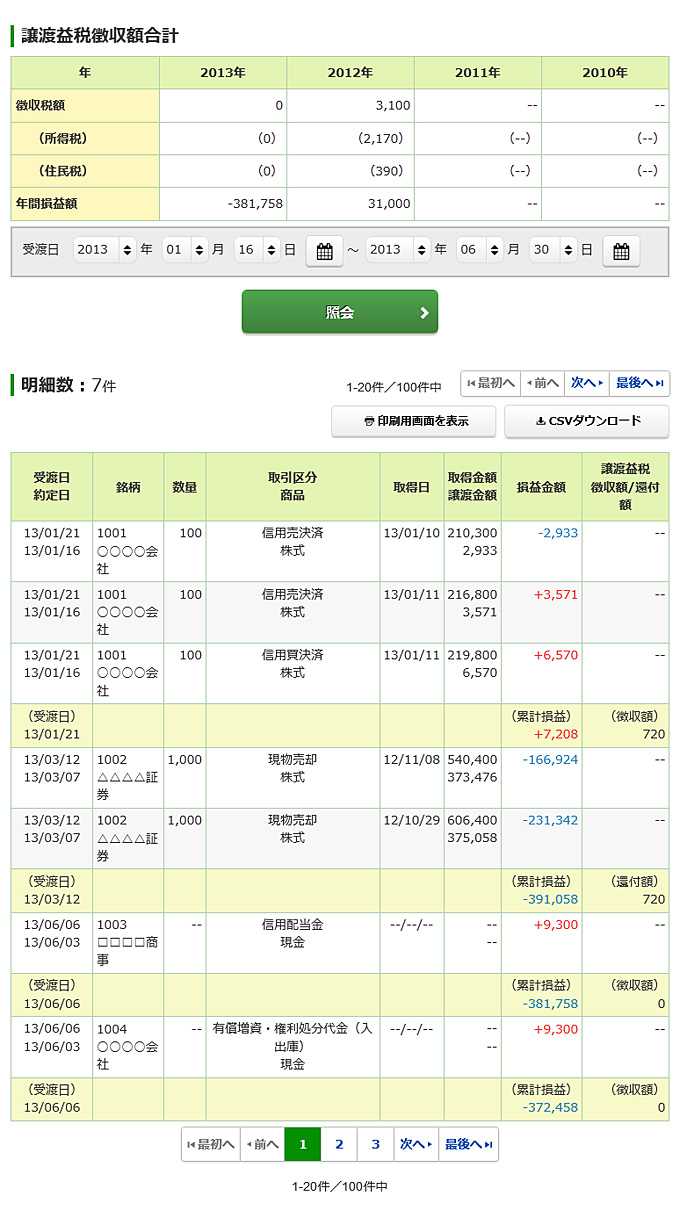Click the 2011年 column header
This screenshot has width=680, height=1216.
478,73
